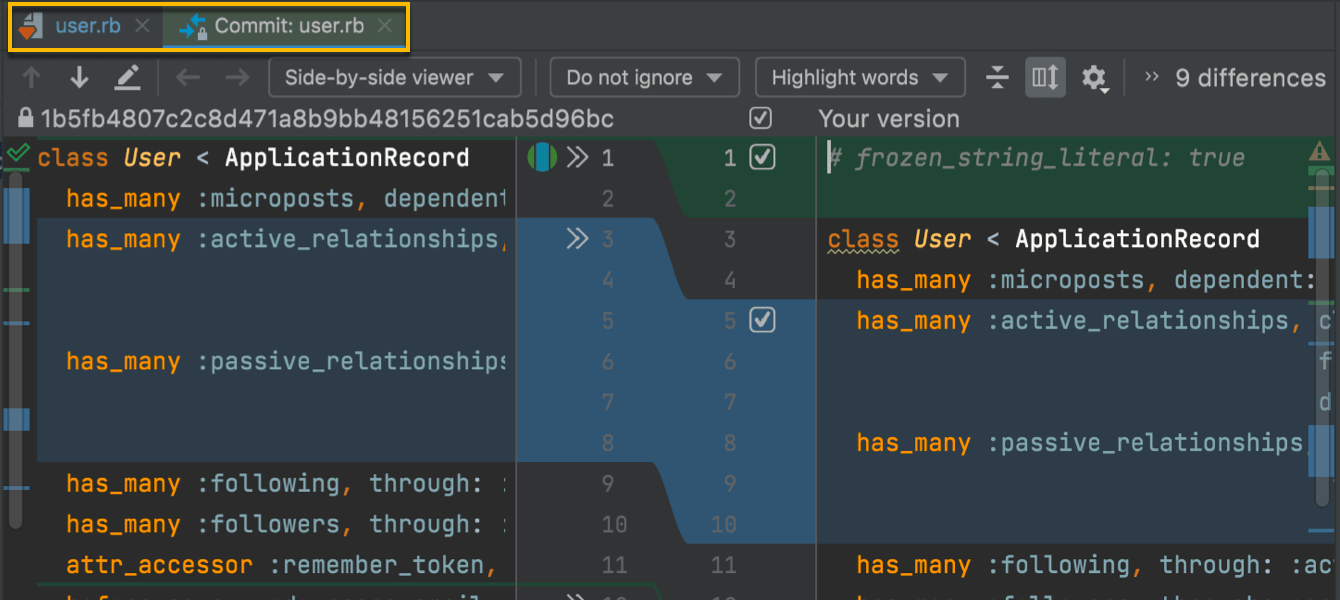Click the collapse unchanged fragments icon
The image size is (1340, 600).
tap(997, 78)
